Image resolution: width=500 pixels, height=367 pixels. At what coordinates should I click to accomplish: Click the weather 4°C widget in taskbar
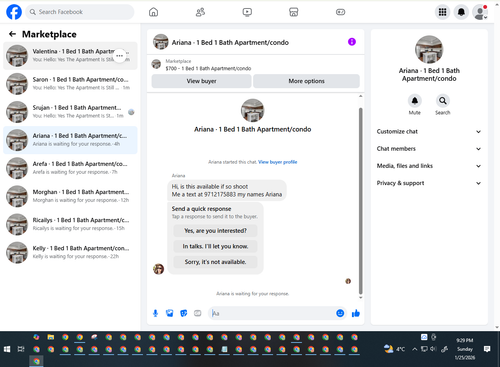(394, 349)
